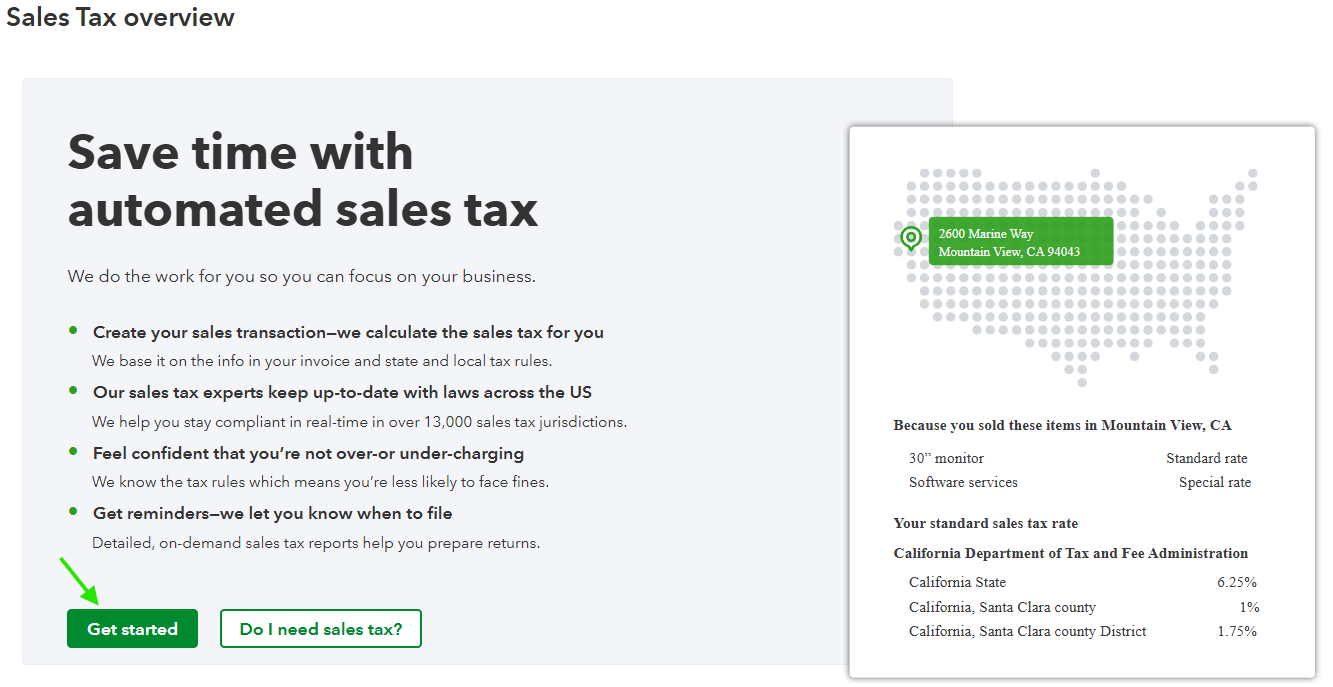Select the Santa Clara county District 1.75% row
Viewport: 1333px width, 687px height.
pyautogui.click(x=1082, y=631)
